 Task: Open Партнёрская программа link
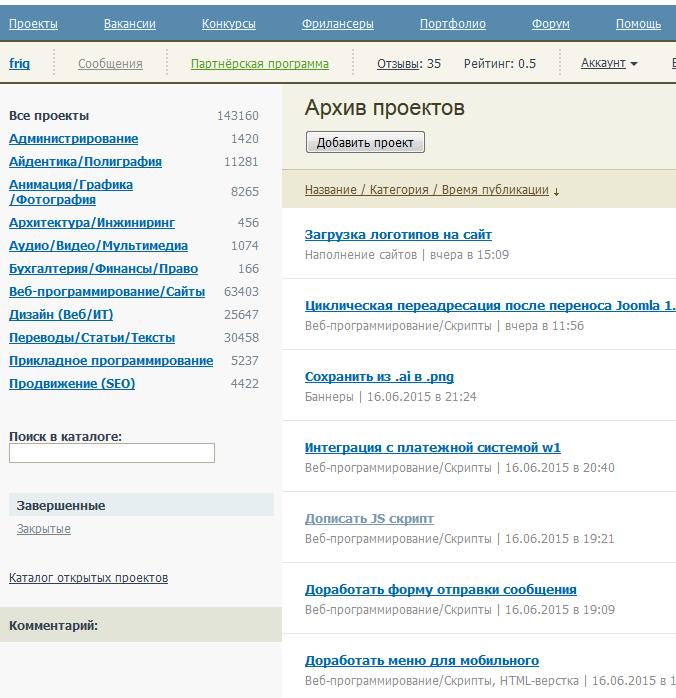click(259, 64)
